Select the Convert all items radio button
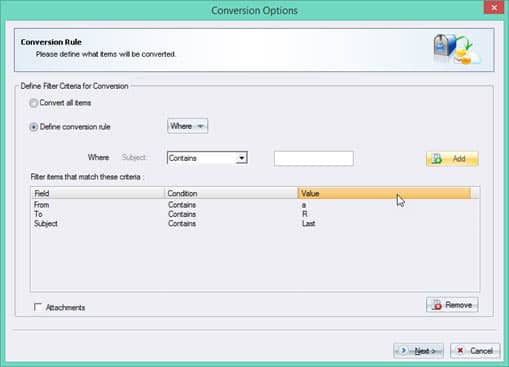This screenshot has width=509, height=367. (x=33, y=103)
